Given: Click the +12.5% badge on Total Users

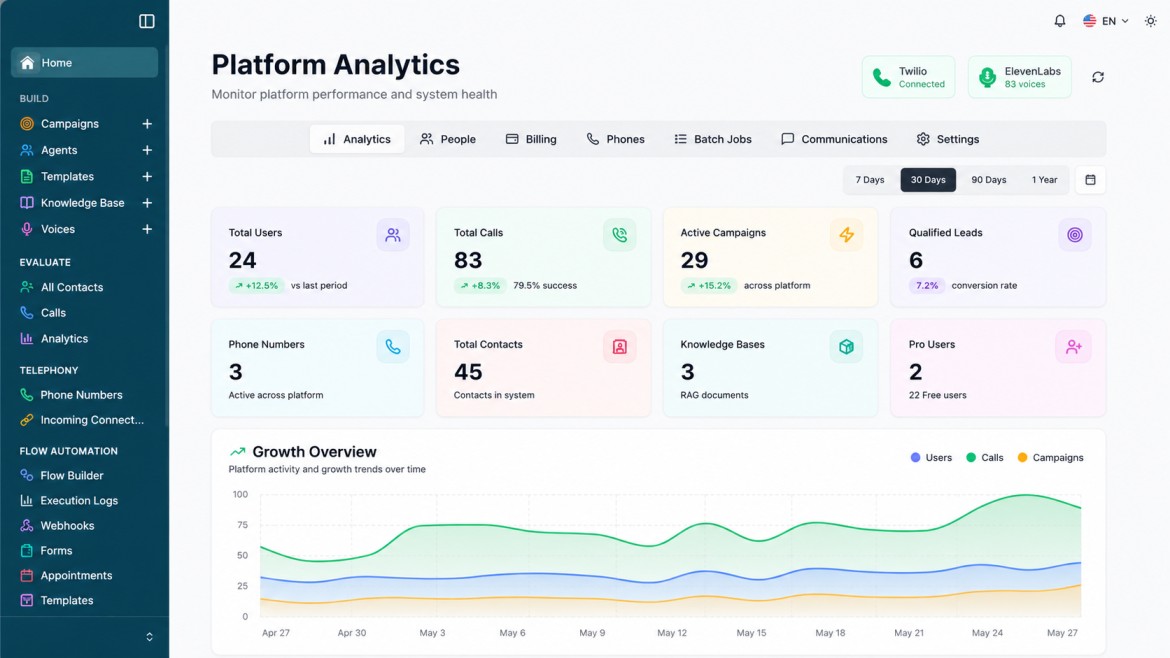Looking at the screenshot, I should click(256, 286).
